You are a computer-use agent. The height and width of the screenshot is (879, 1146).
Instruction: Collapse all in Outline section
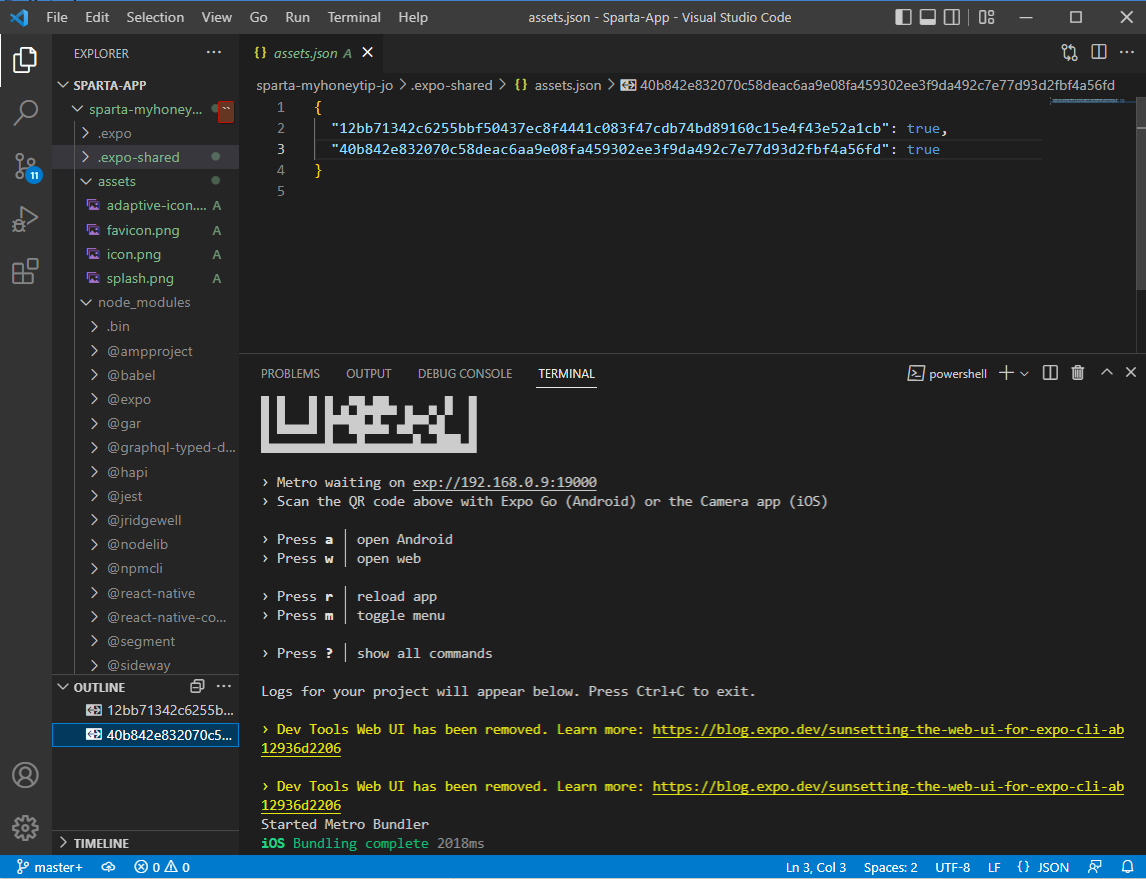(x=197, y=687)
